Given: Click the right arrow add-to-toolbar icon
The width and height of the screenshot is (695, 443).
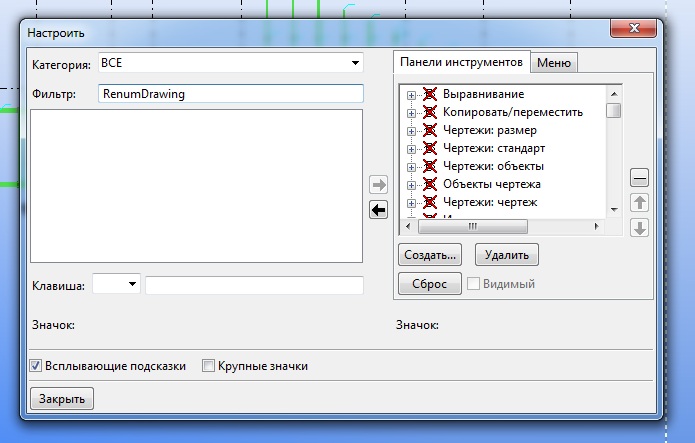Looking at the screenshot, I should (x=378, y=185).
